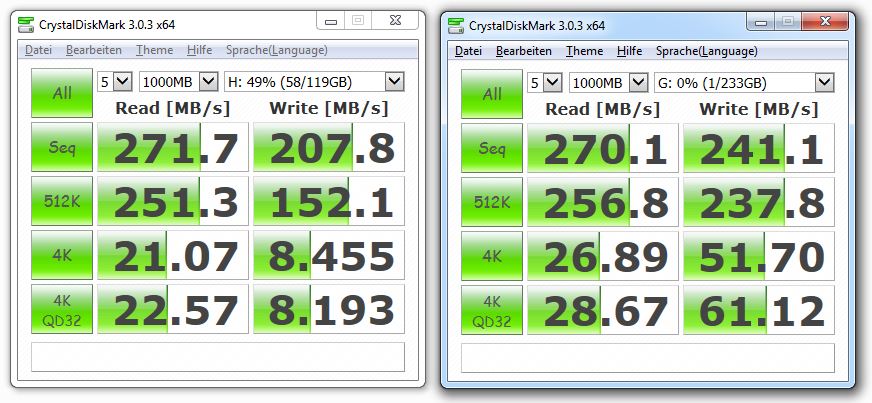872x403 pixels.
Task: Open Datei menu in left window
Action: (x=38, y=50)
